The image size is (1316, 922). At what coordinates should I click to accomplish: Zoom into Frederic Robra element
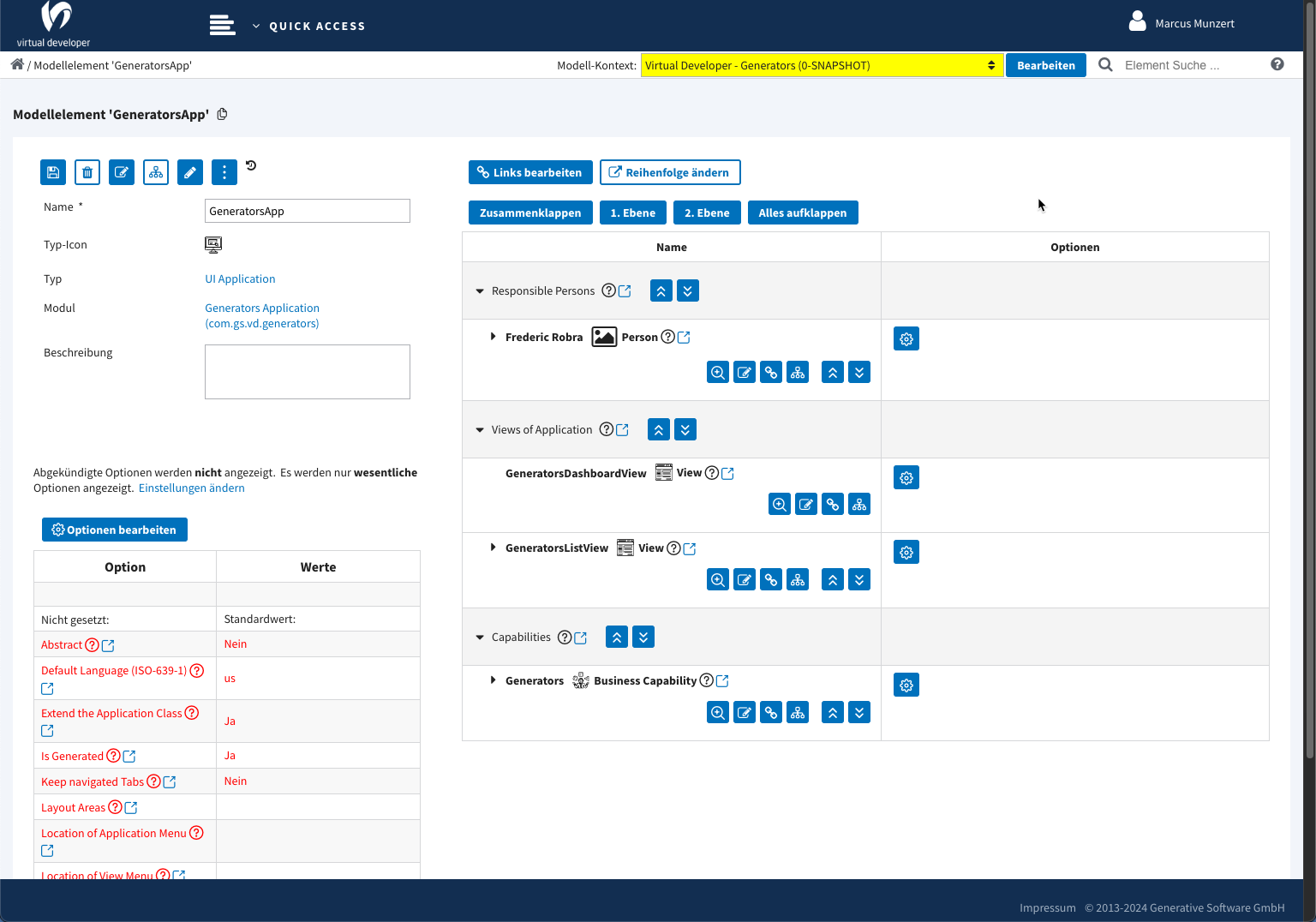718,372
